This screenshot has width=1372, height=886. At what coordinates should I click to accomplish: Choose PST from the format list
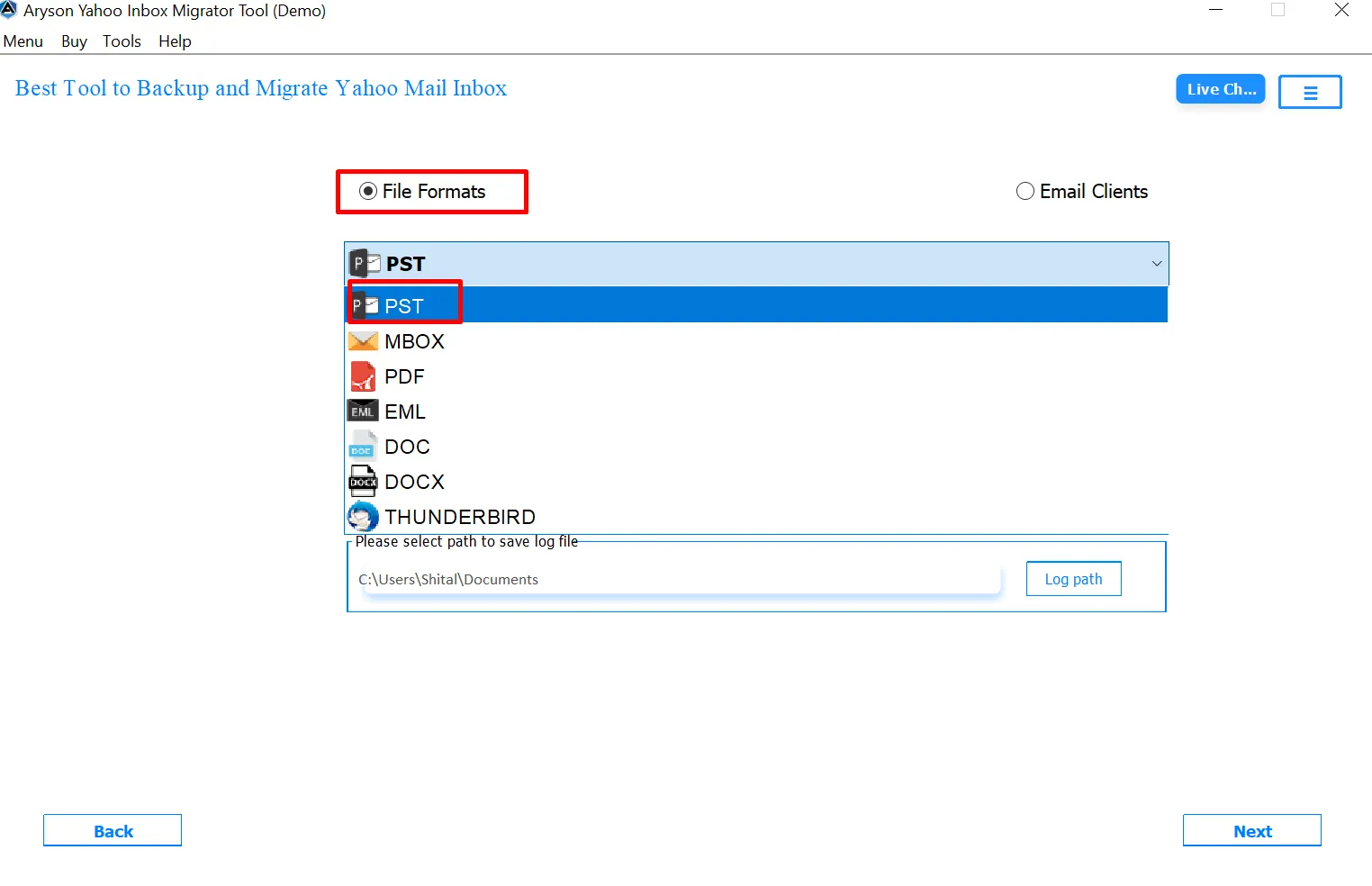click(x=757, y=305)
